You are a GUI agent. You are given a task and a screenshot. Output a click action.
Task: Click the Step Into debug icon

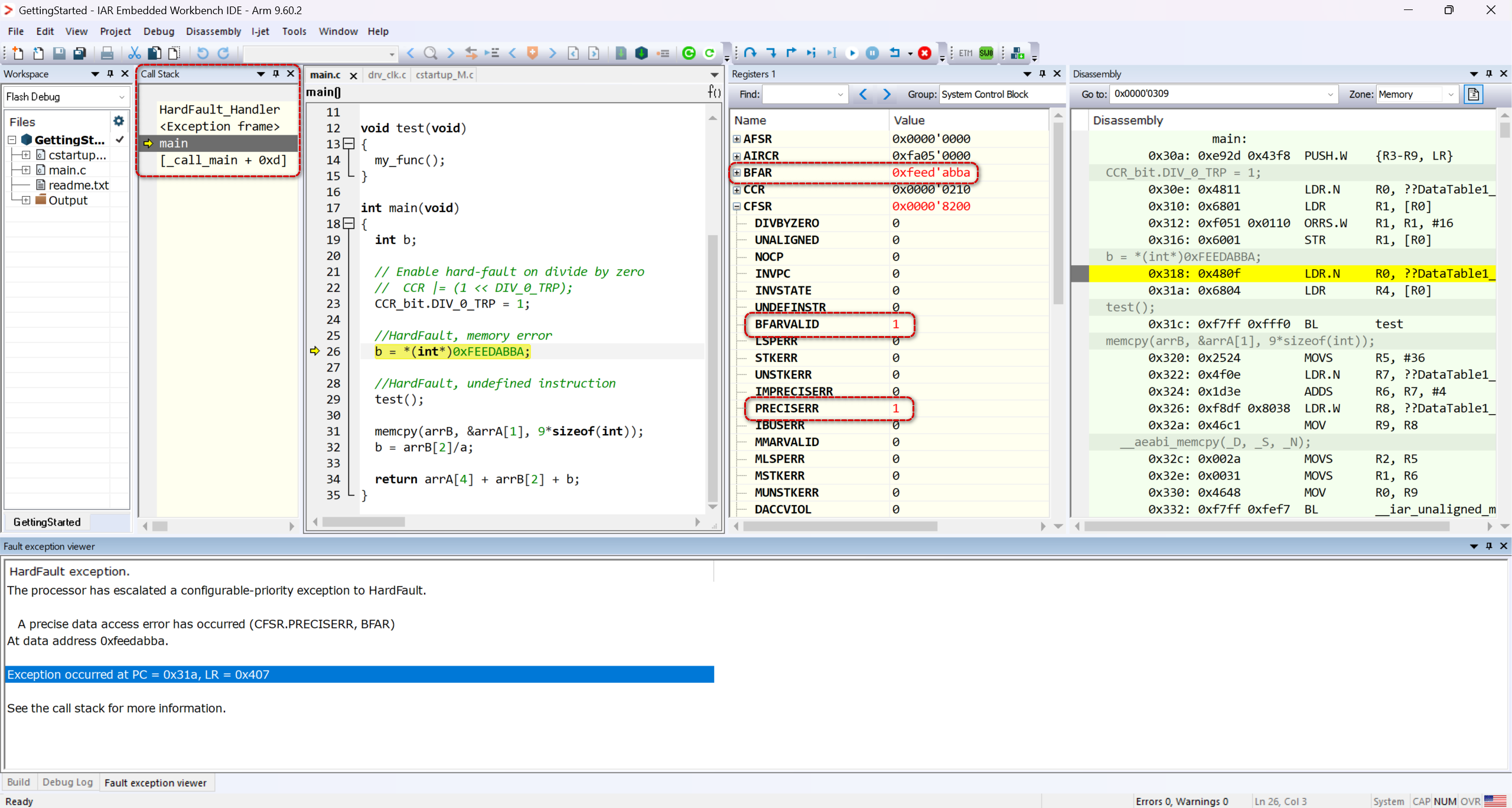click(x=771, y=53)
